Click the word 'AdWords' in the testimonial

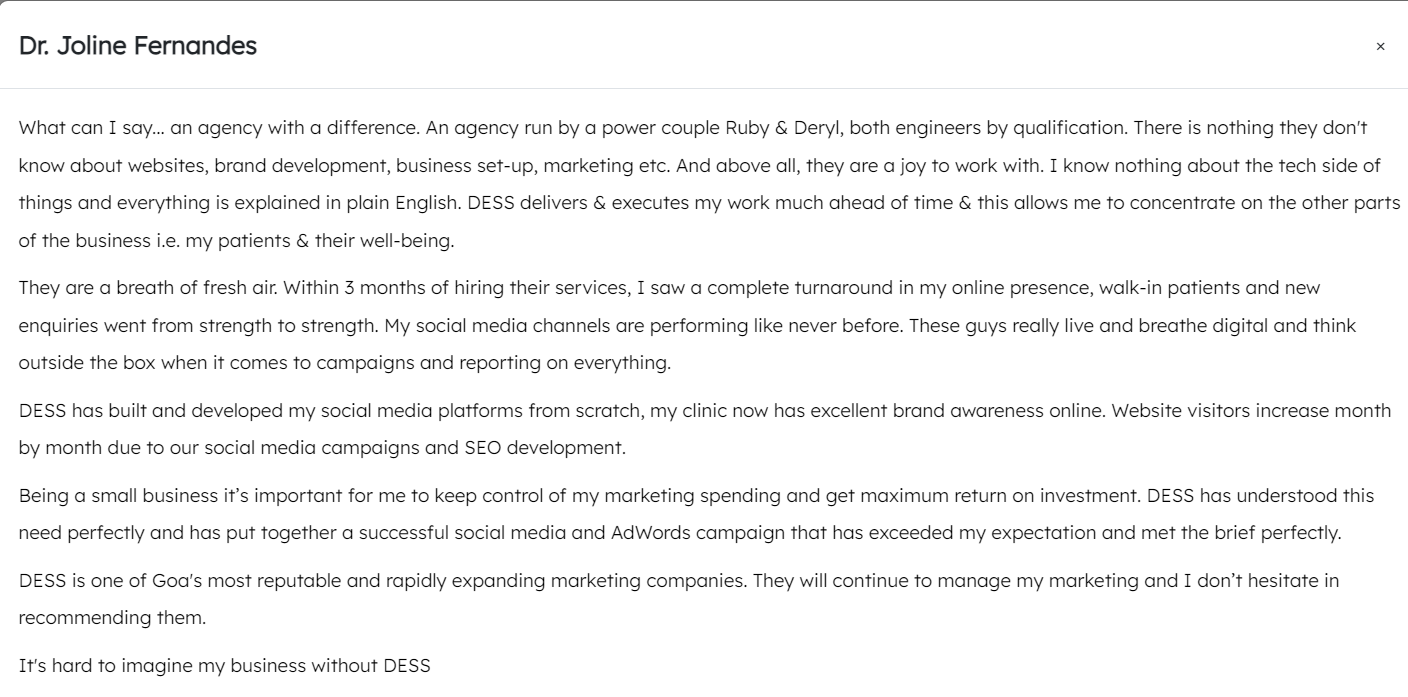click(x=650, y=533)
